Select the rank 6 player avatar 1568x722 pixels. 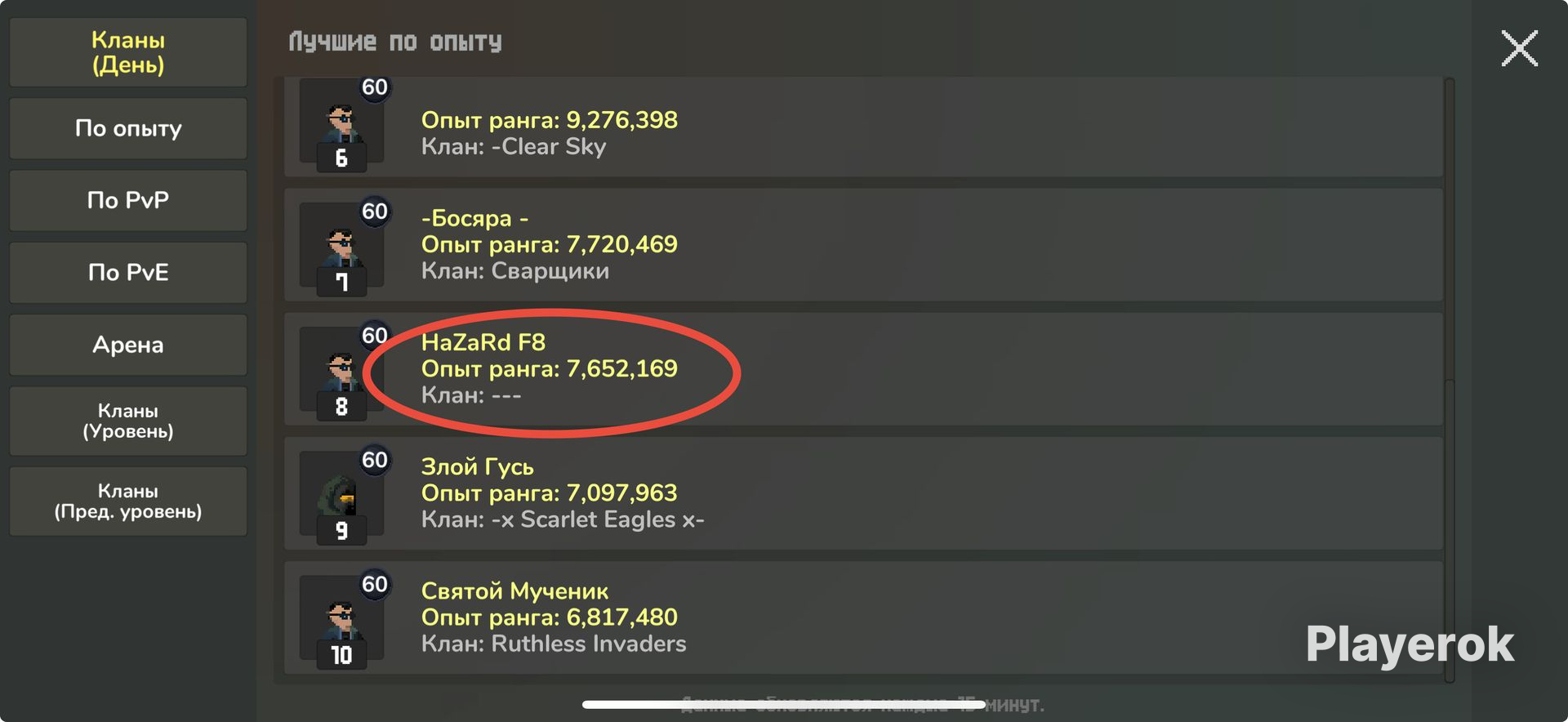341,125
